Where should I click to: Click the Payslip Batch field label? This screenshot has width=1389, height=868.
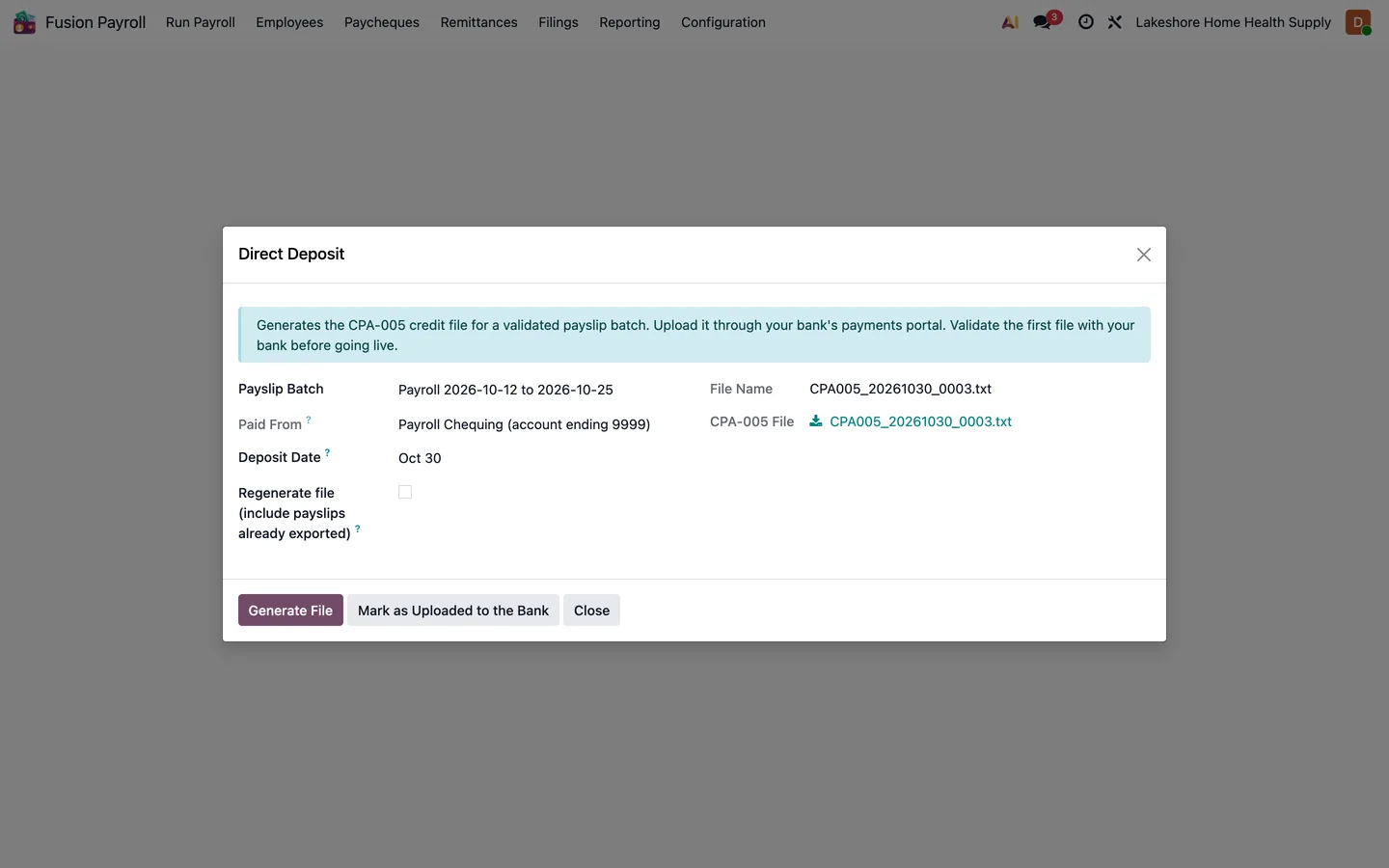tap(281, 389)
